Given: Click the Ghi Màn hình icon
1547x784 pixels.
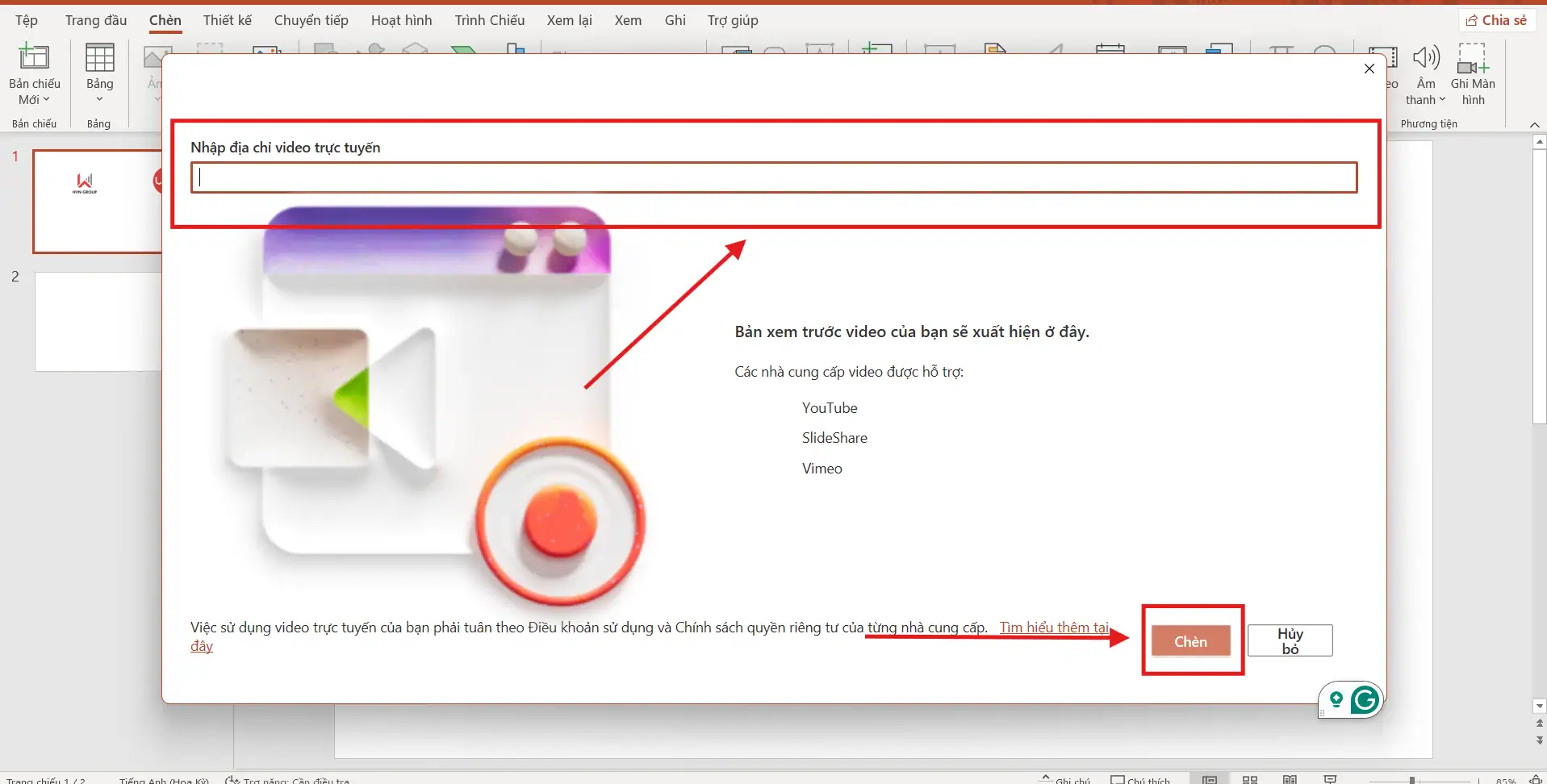Looking at the screenshot, I should click(1472, 58).
